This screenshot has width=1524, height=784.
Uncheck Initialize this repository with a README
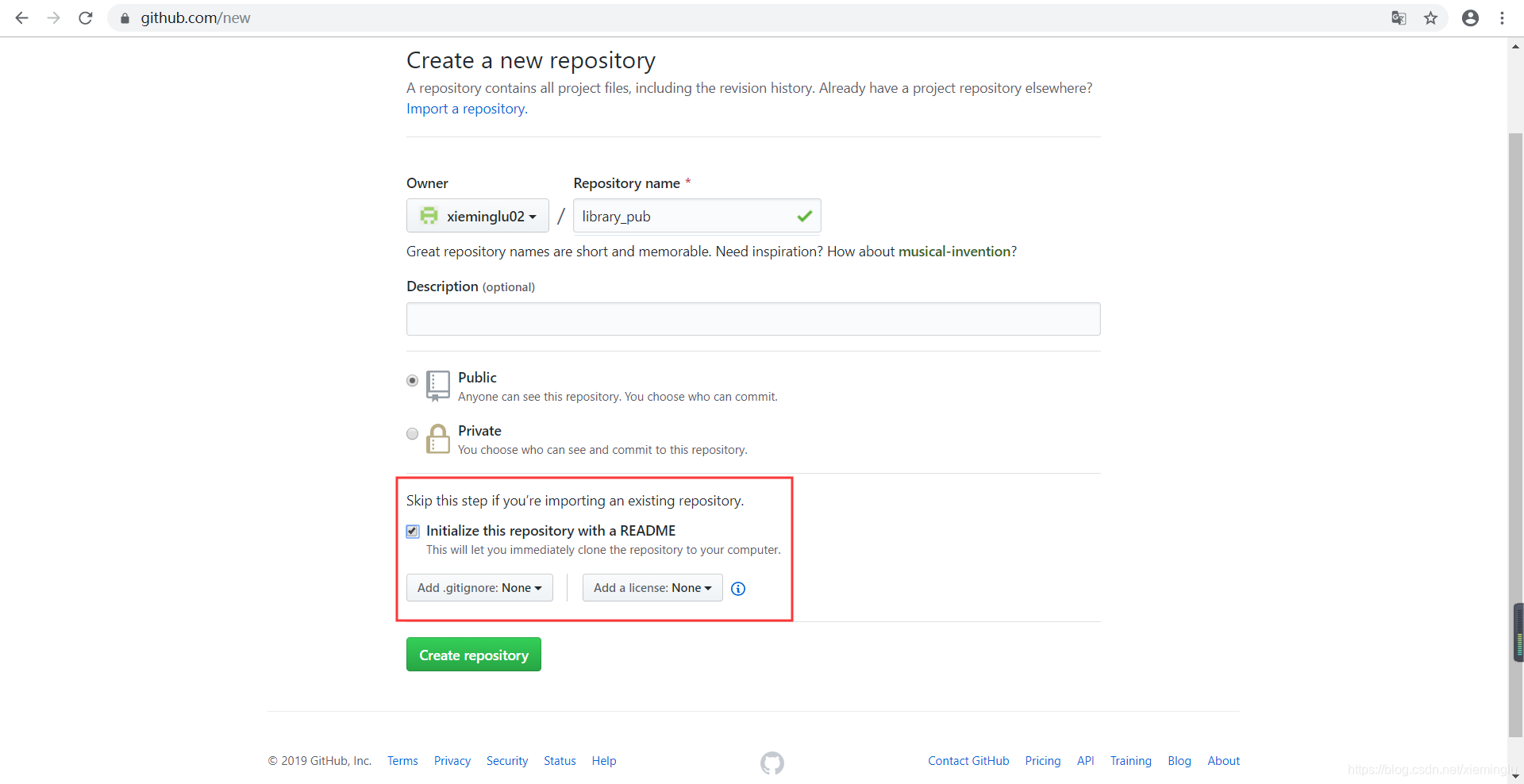pyautogui.click(x=413, y=531)
